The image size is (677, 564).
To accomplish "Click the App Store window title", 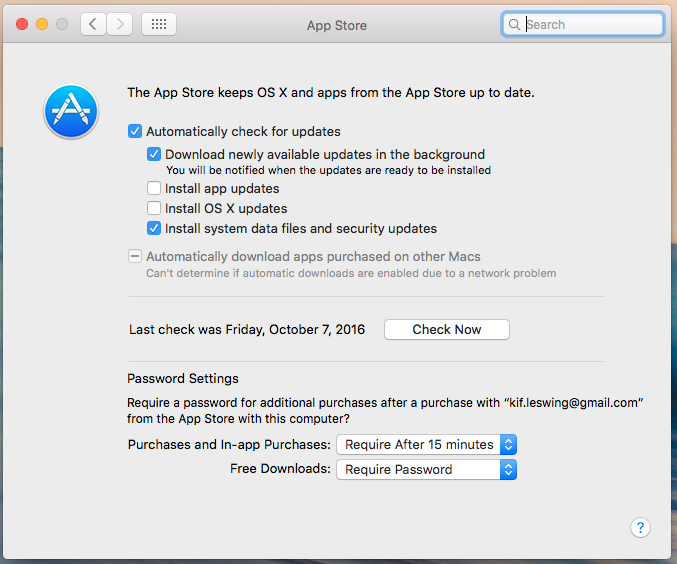I will pos(337,25).
